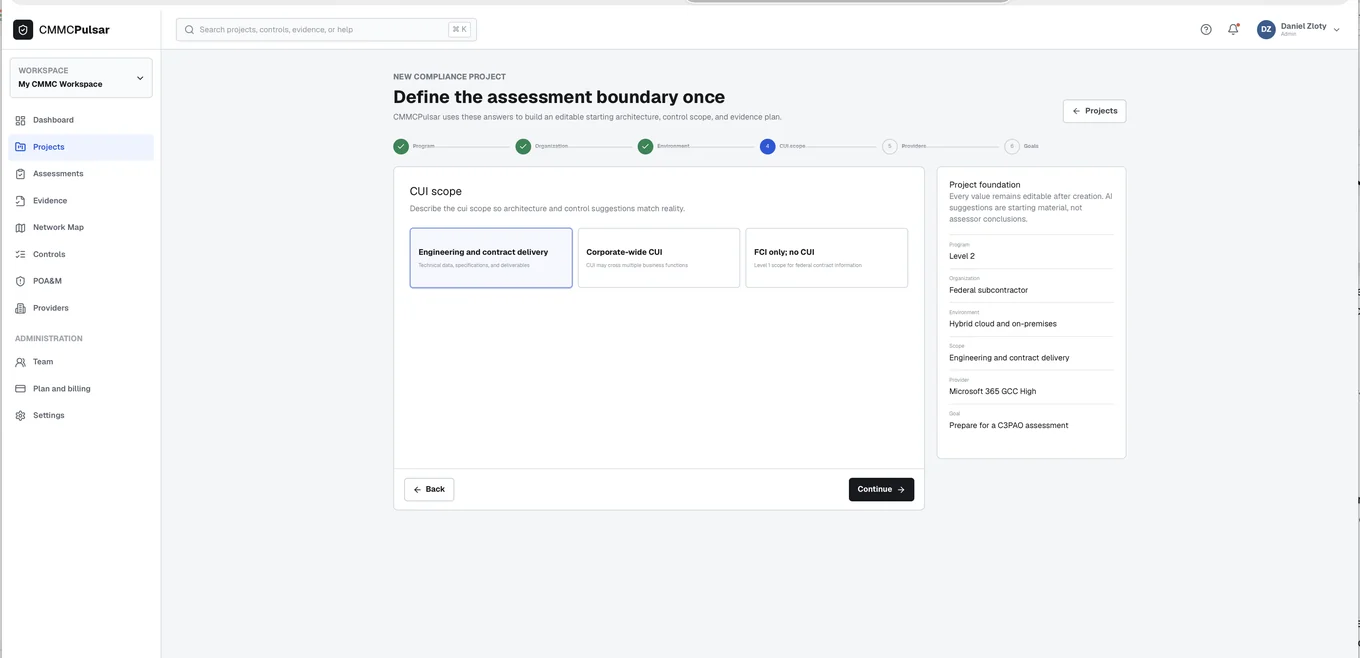The height and width of the screenshot is (658, 1360).
Task: Open the notifications bell icon
Action: click(x=1233, y=30)
